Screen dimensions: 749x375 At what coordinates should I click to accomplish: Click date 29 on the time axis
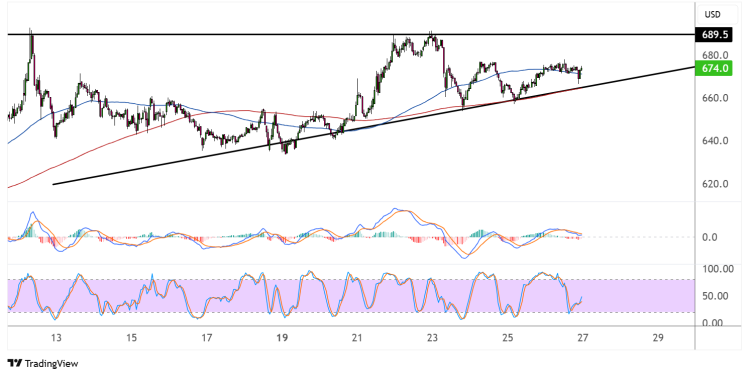[x=658, y=338]
